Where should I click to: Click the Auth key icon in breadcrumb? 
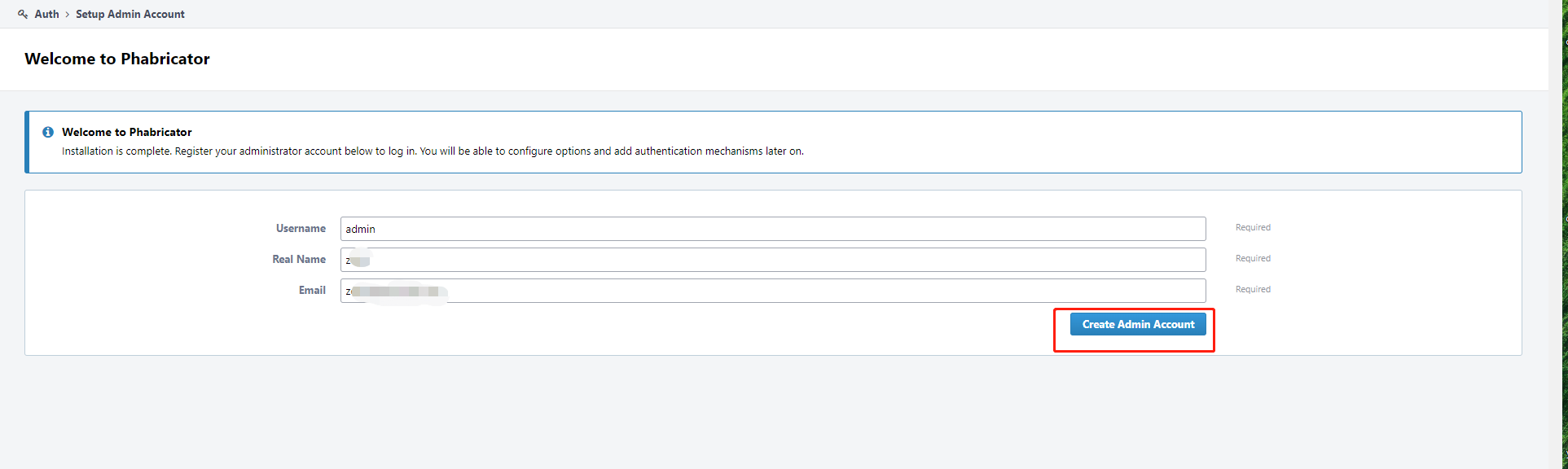(x=23, y=14)
